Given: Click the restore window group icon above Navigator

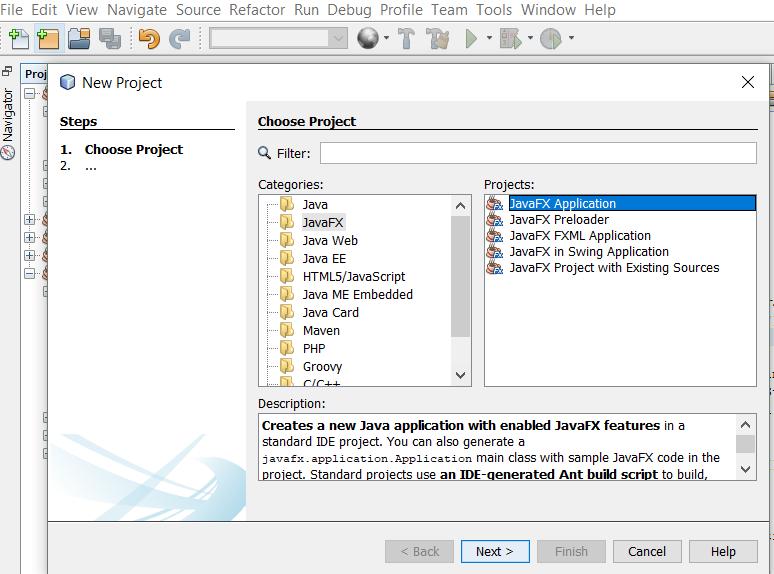Looking at the screenshot, I should (x=7, y=71).
